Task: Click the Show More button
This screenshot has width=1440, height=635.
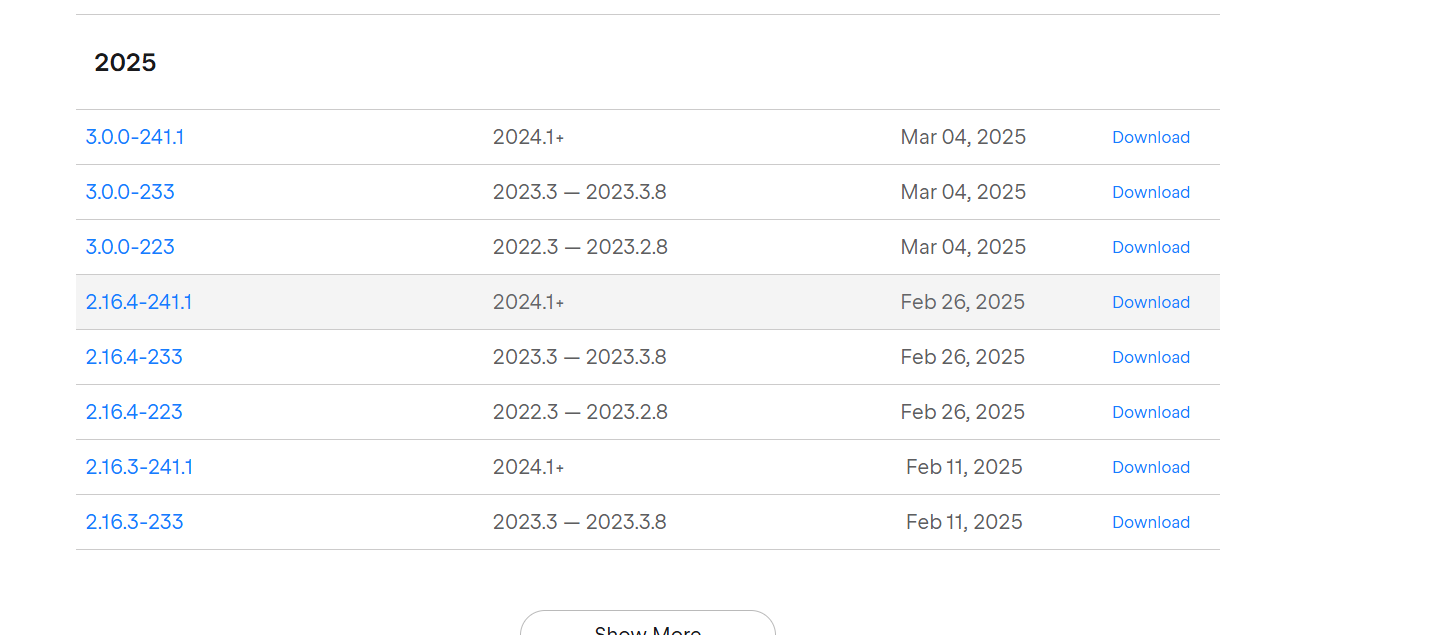Action: (x=648, y=624)
